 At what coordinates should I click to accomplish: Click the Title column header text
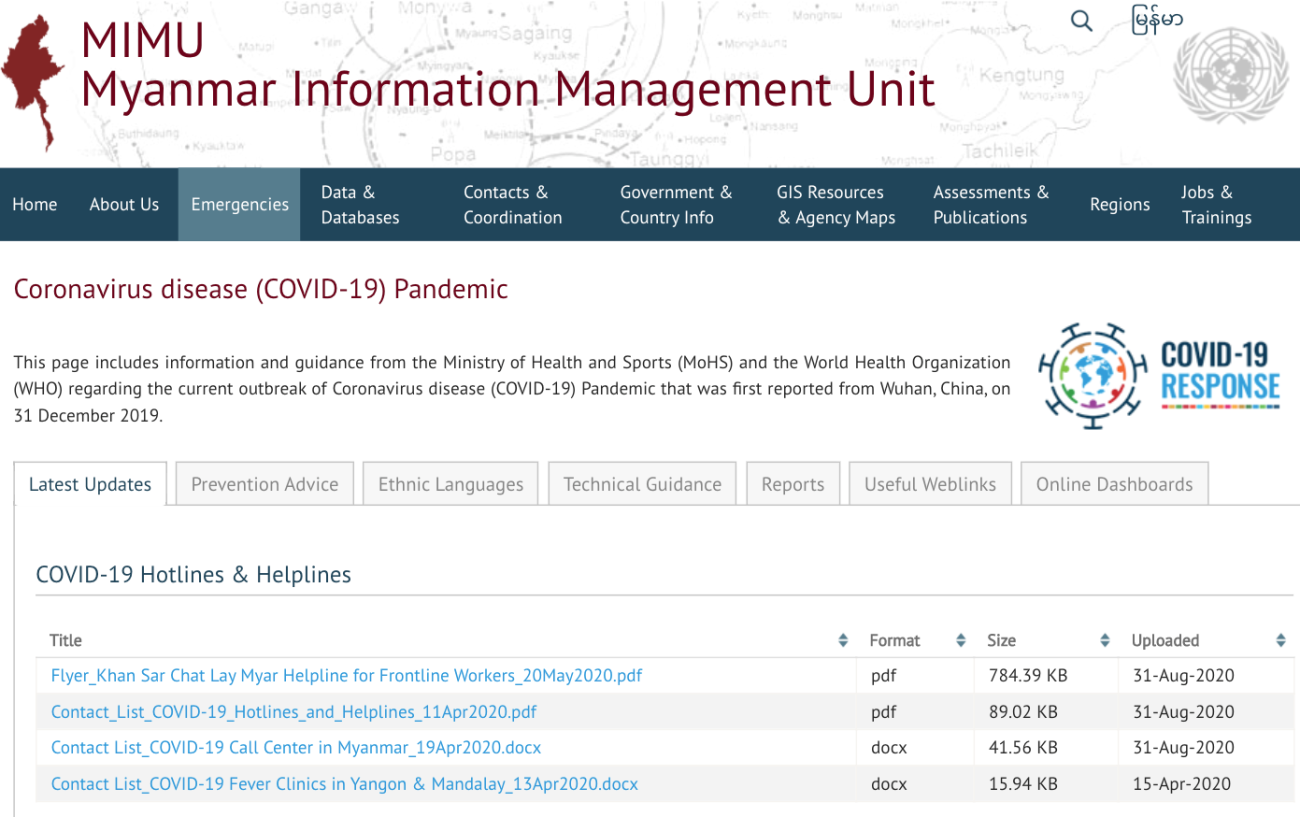tap(66, 640)
